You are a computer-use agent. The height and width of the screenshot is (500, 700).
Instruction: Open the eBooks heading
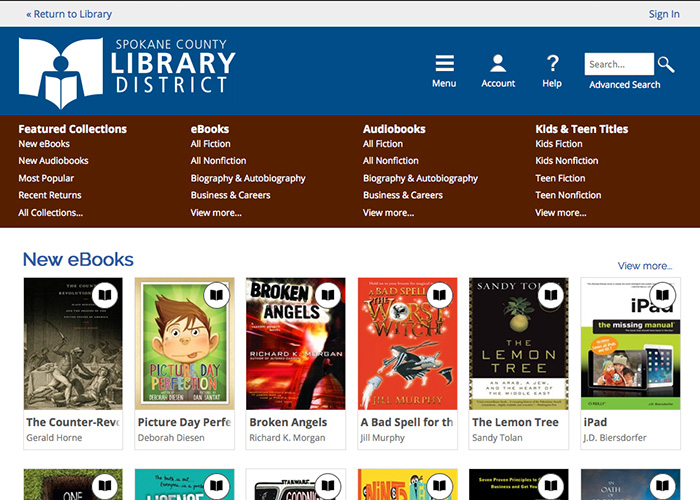(209, 129)
